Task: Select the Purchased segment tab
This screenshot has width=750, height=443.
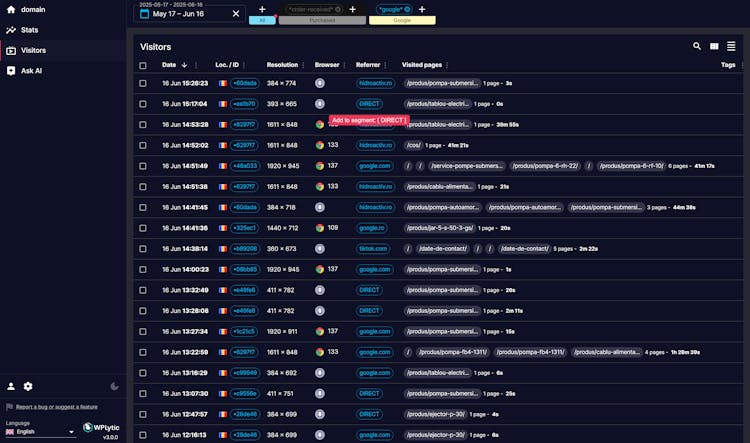Action: click(x=322, y=21)
